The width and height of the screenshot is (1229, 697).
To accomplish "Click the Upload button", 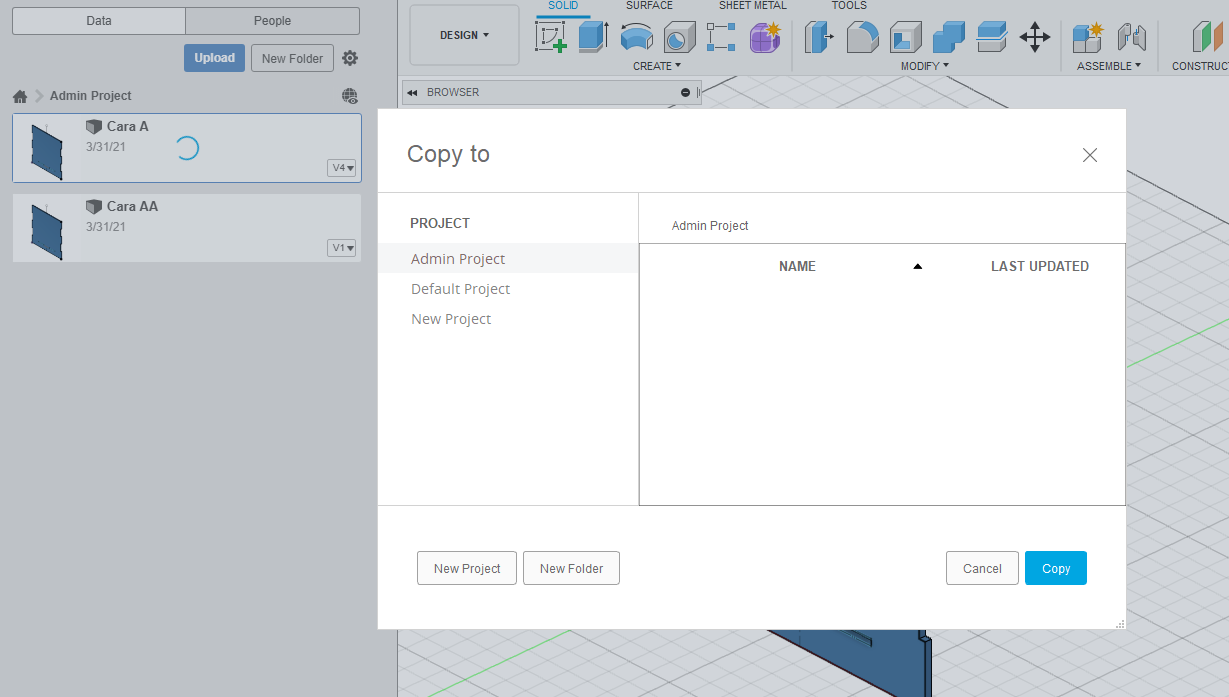I will [x=214, y=58].
